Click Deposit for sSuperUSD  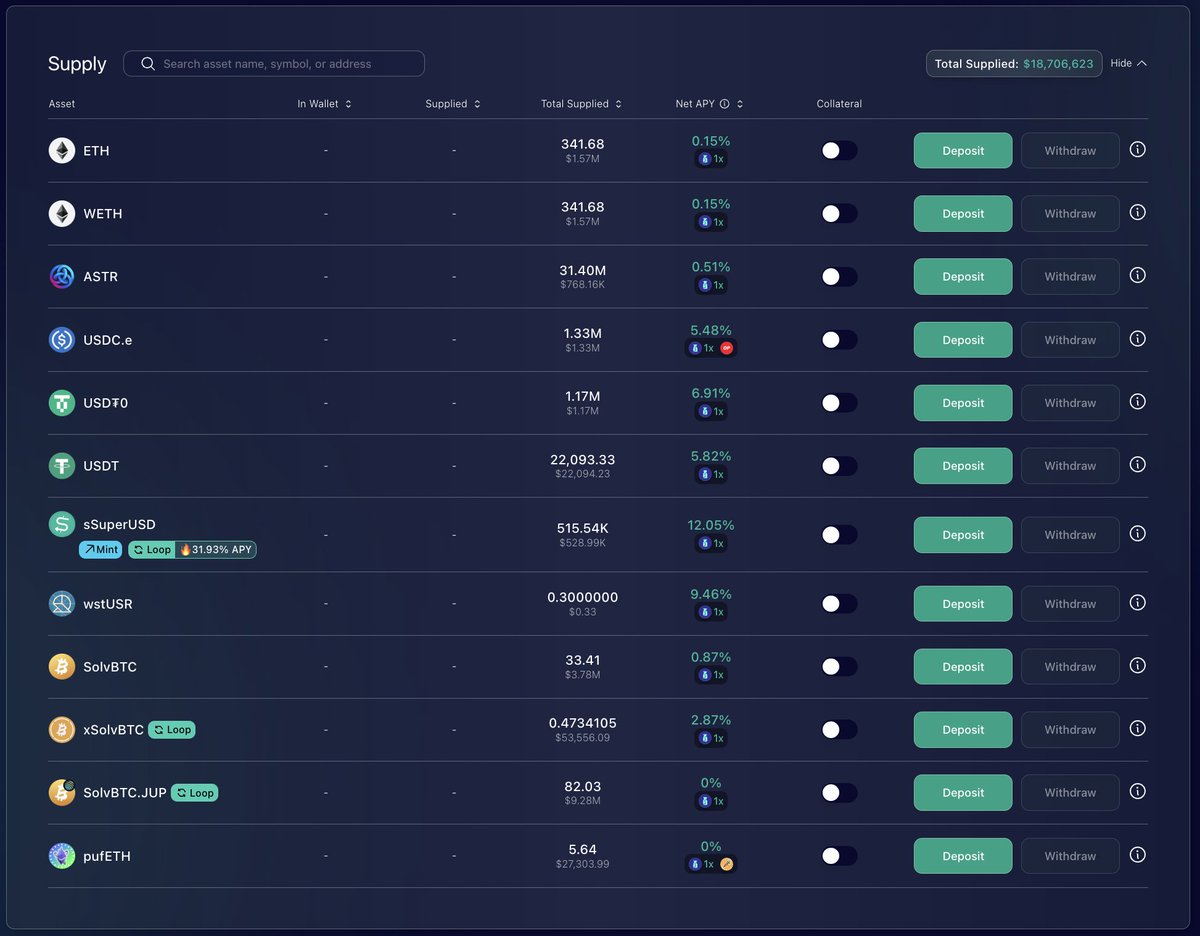click(x=962, y=534)
